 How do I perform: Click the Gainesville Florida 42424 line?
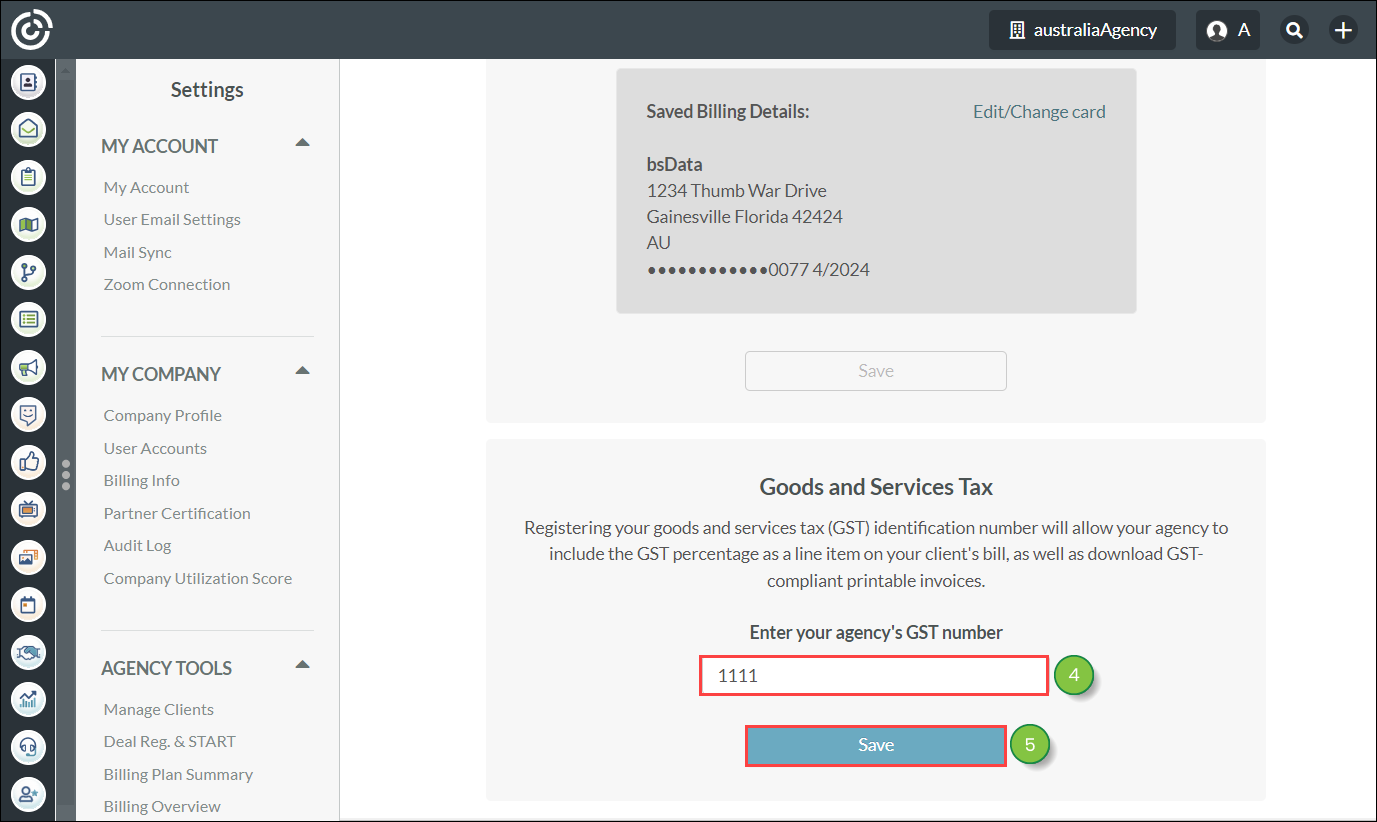pyautogui.click(x=745, y=216)
